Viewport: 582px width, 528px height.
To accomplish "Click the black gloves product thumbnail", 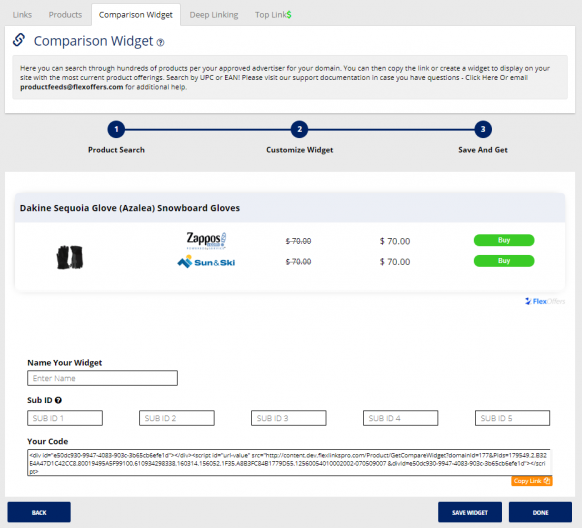I will 70,257.
